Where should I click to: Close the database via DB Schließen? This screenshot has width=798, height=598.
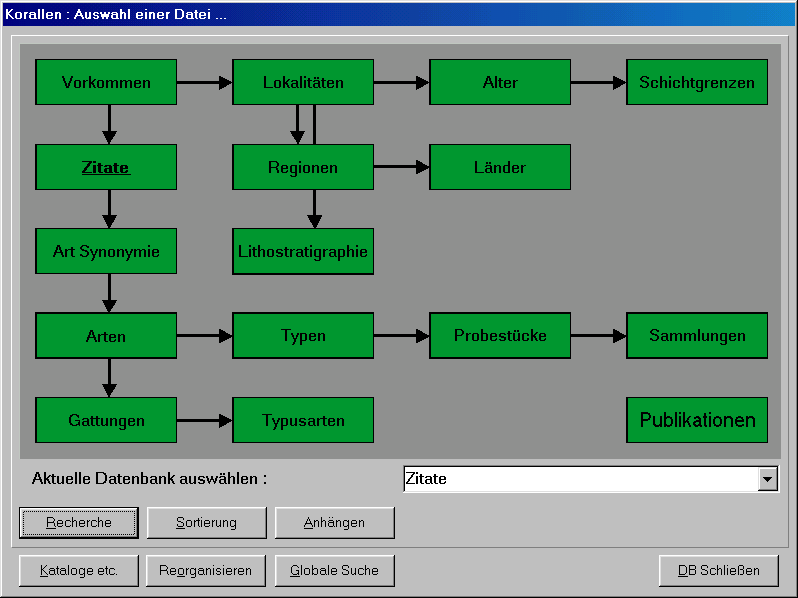719,571
